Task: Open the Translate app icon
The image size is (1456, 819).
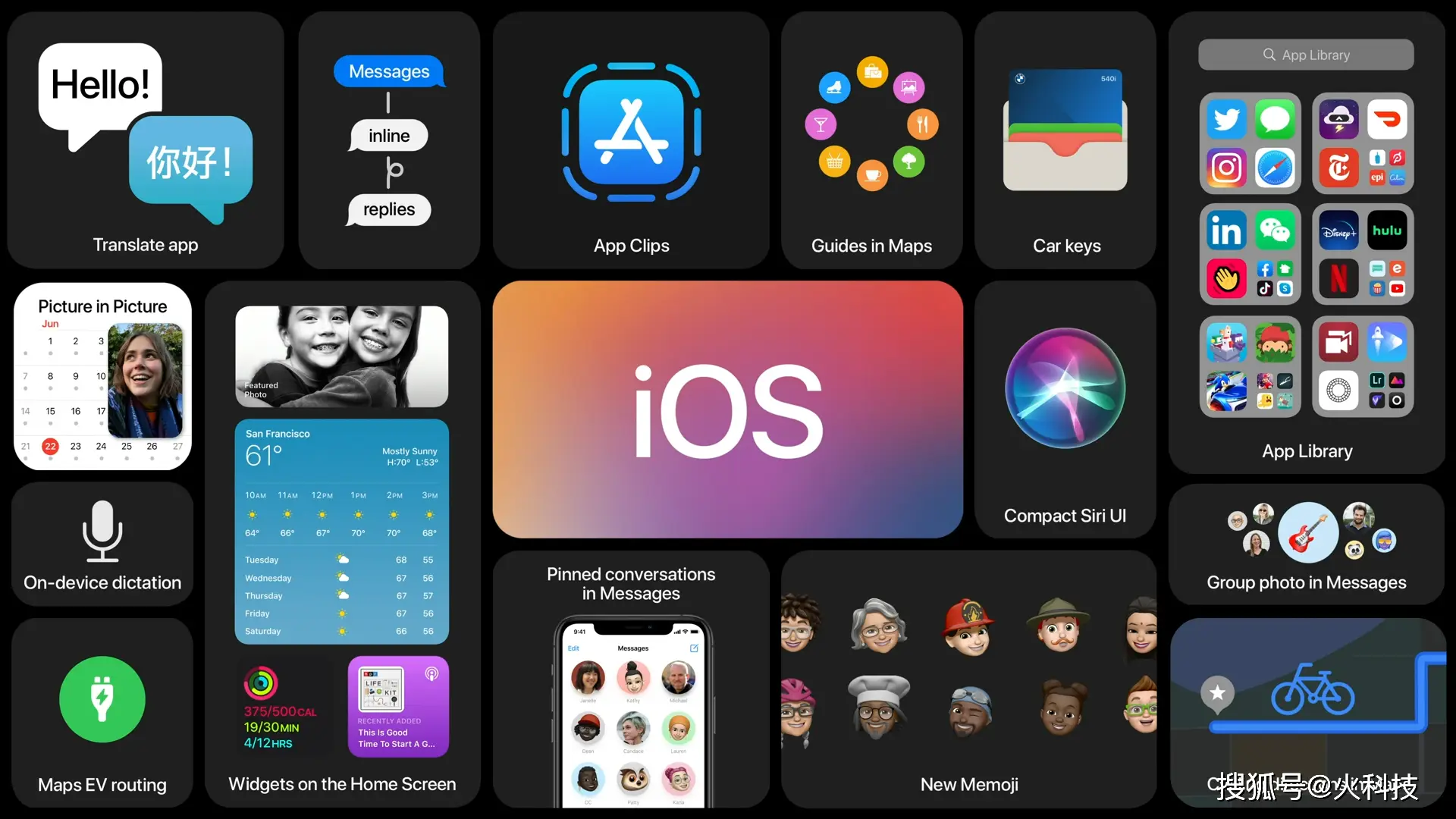Action: coord(144,131)
